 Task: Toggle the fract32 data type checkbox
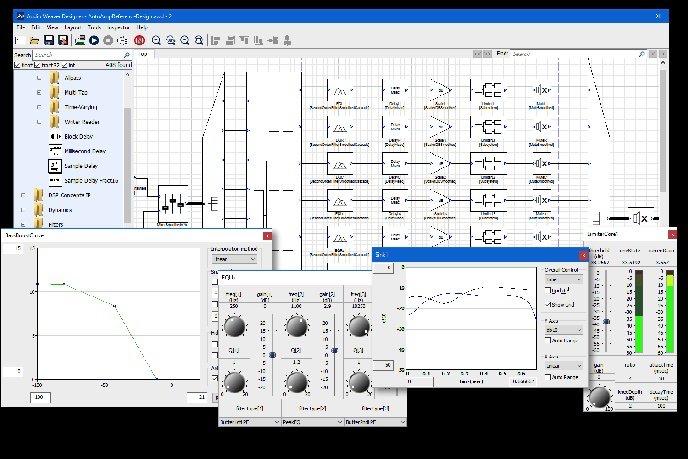[x=37, y=65]
